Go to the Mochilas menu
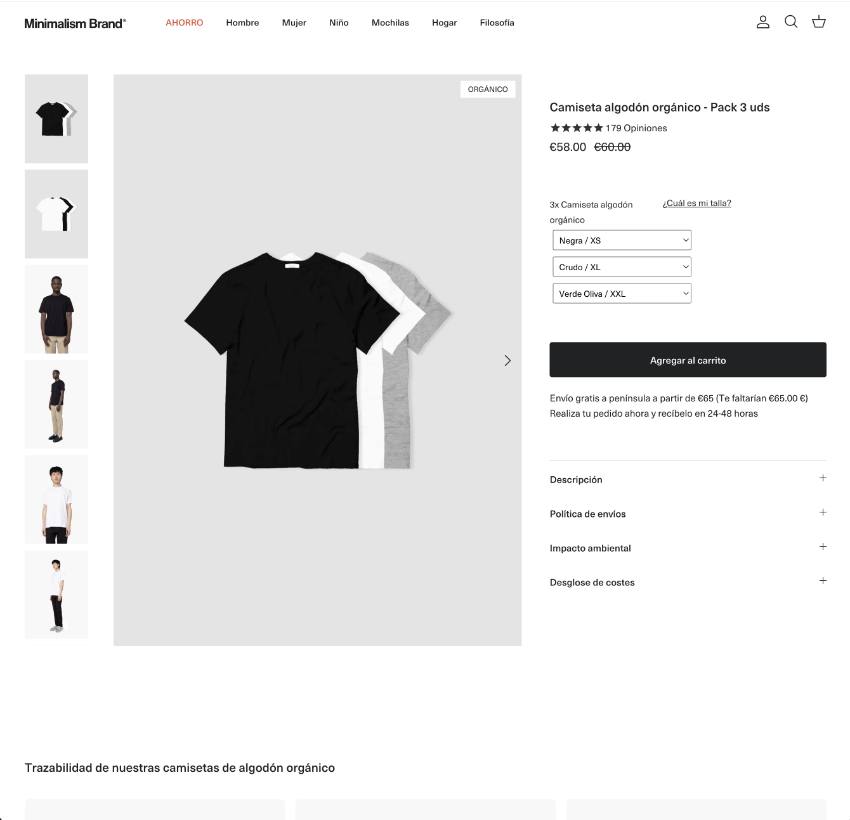Image resolution: width=850 pixels, height=820 pixels. (x=390, y=23)
